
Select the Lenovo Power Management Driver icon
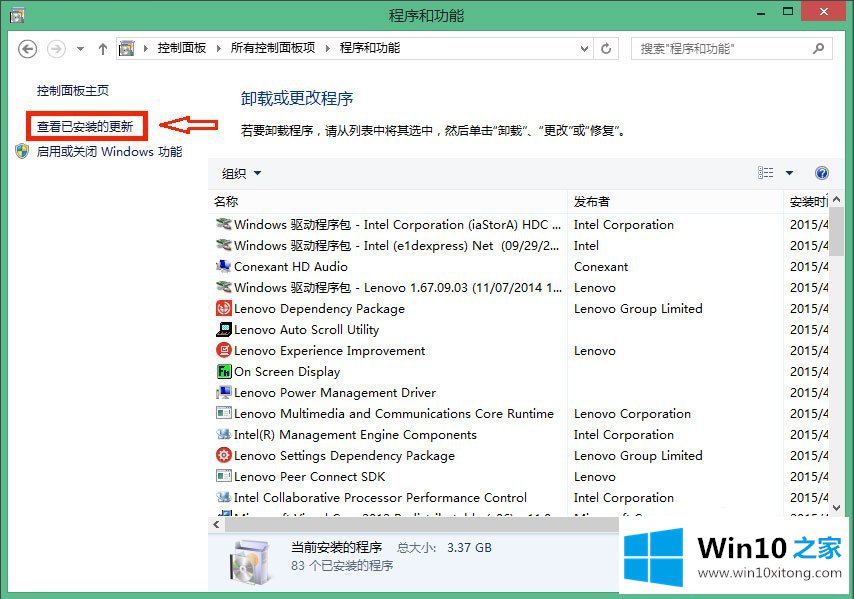tap(223, 392)
